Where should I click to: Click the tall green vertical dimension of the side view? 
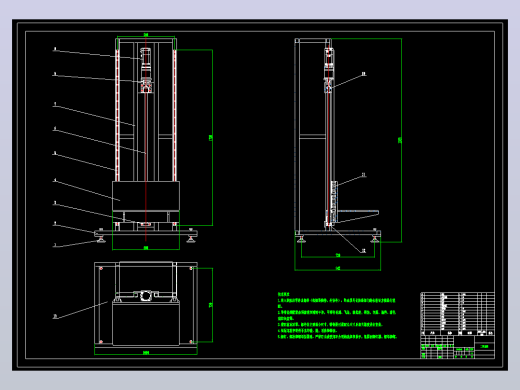pos(401,140)
